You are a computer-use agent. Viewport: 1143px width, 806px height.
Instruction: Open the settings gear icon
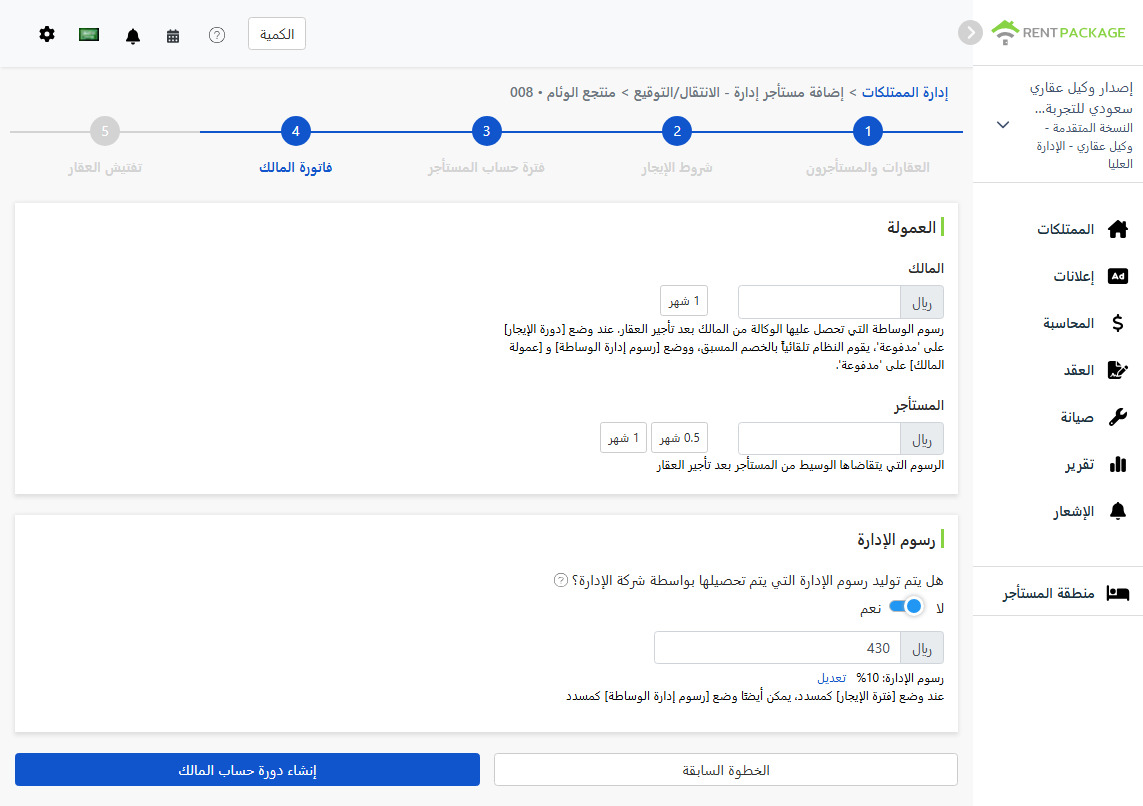[x=47, y=34]
